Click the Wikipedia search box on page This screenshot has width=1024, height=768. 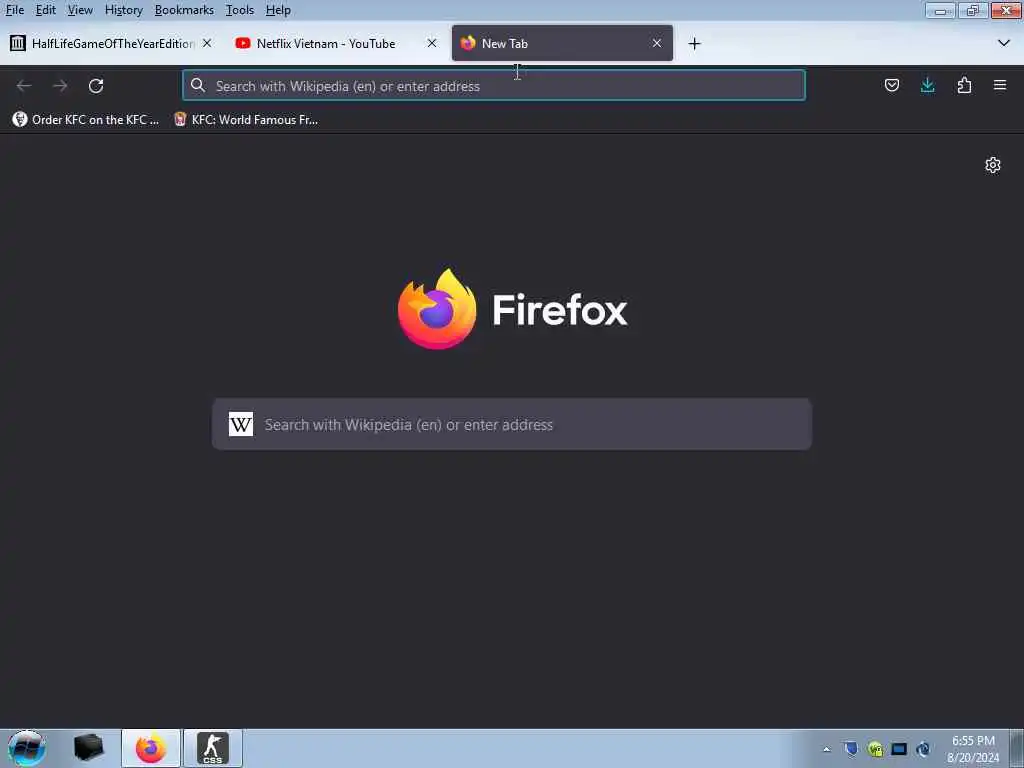512,424
